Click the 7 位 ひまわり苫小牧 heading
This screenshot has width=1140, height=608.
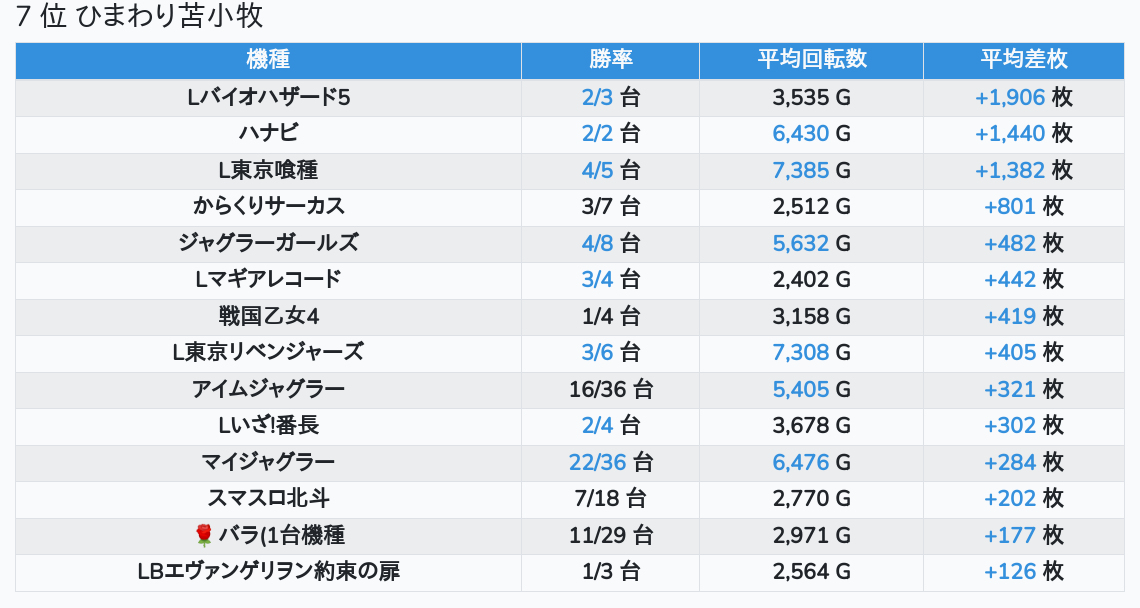pos(139,17)
